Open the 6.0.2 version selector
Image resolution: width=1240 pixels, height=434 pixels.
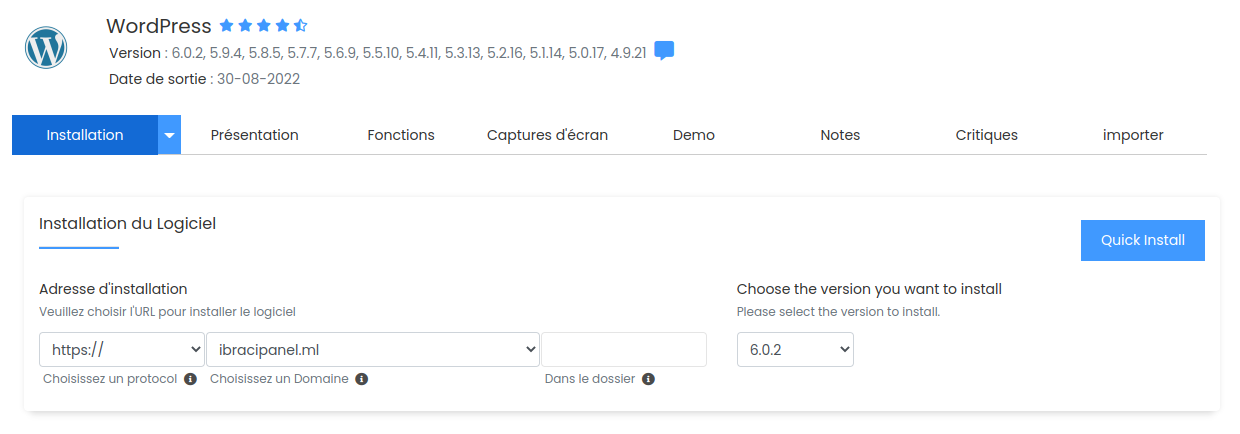tap(795, 350)
